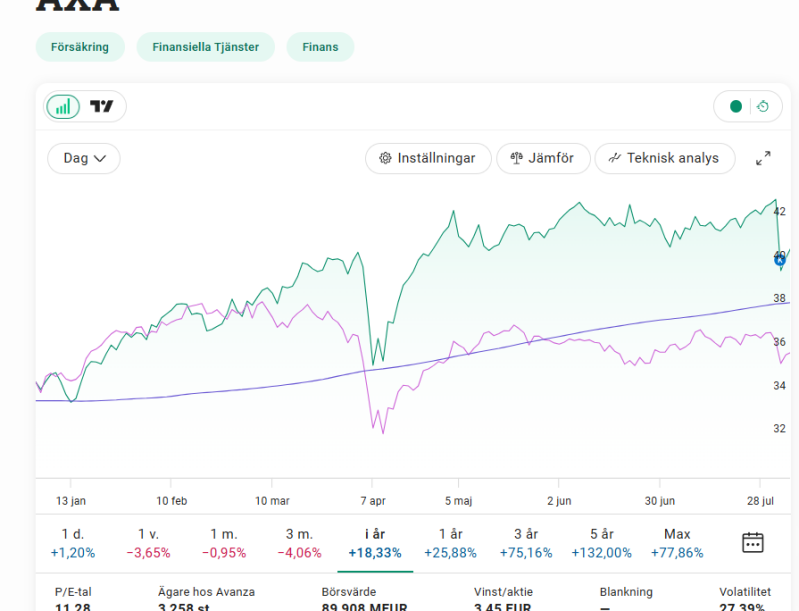Screen dimensions: 799x611
Task: Select the 'i år' period tab
Action: (x=374, y=543)
